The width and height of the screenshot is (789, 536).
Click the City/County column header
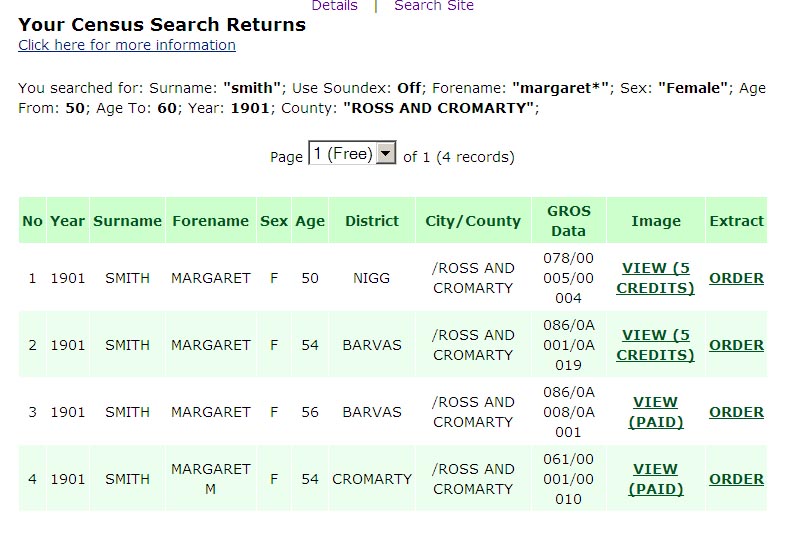coord(473,221)
